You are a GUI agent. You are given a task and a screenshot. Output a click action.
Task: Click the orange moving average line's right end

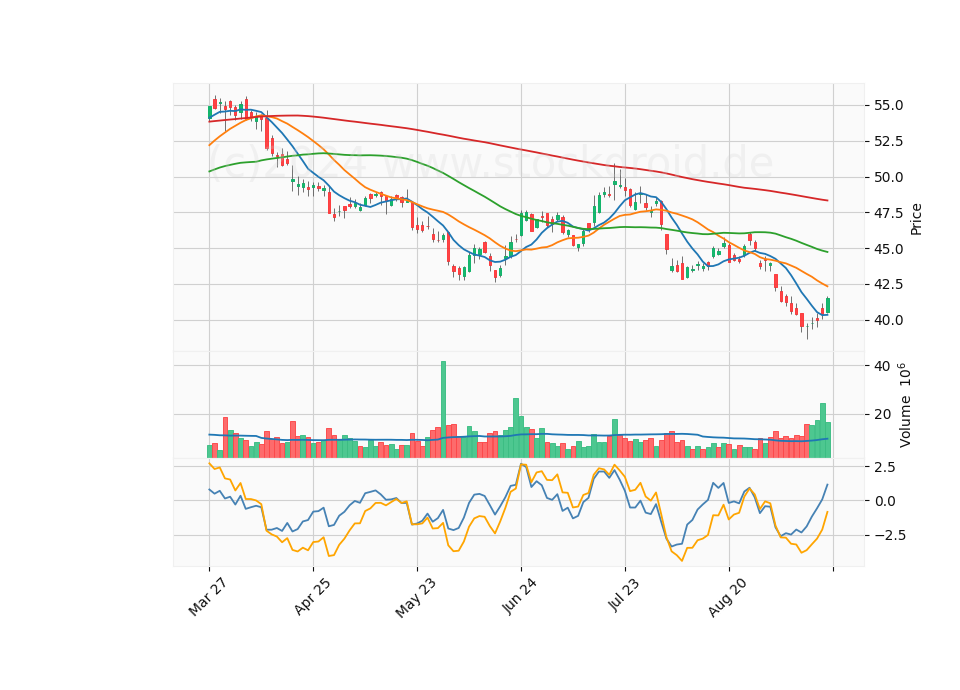[827, 286]
